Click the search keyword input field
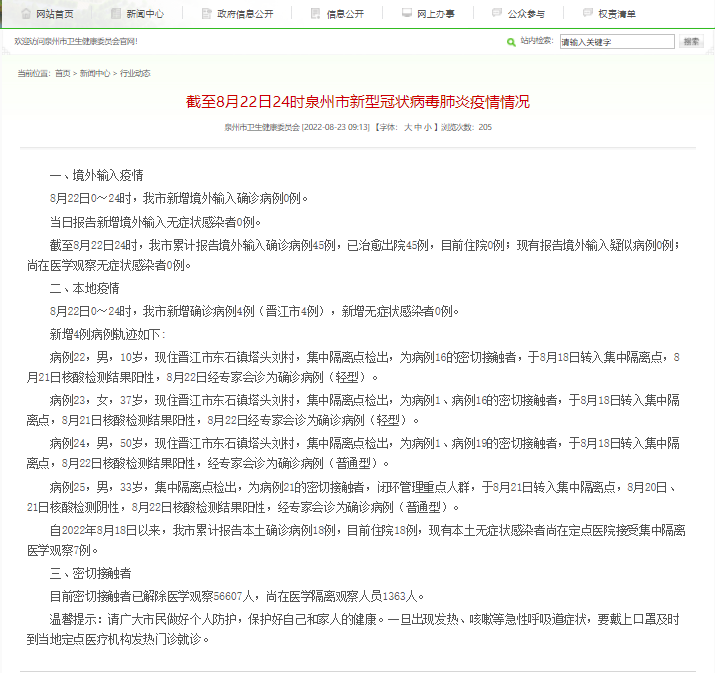 (x=616, y=42)
